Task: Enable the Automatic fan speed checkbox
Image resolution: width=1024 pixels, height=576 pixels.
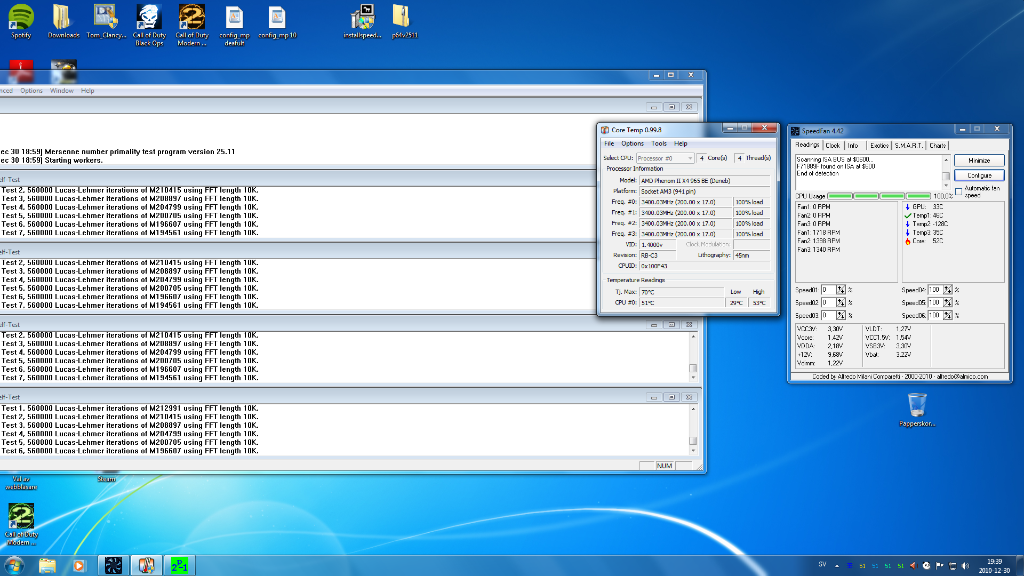Action: [958, 189]
